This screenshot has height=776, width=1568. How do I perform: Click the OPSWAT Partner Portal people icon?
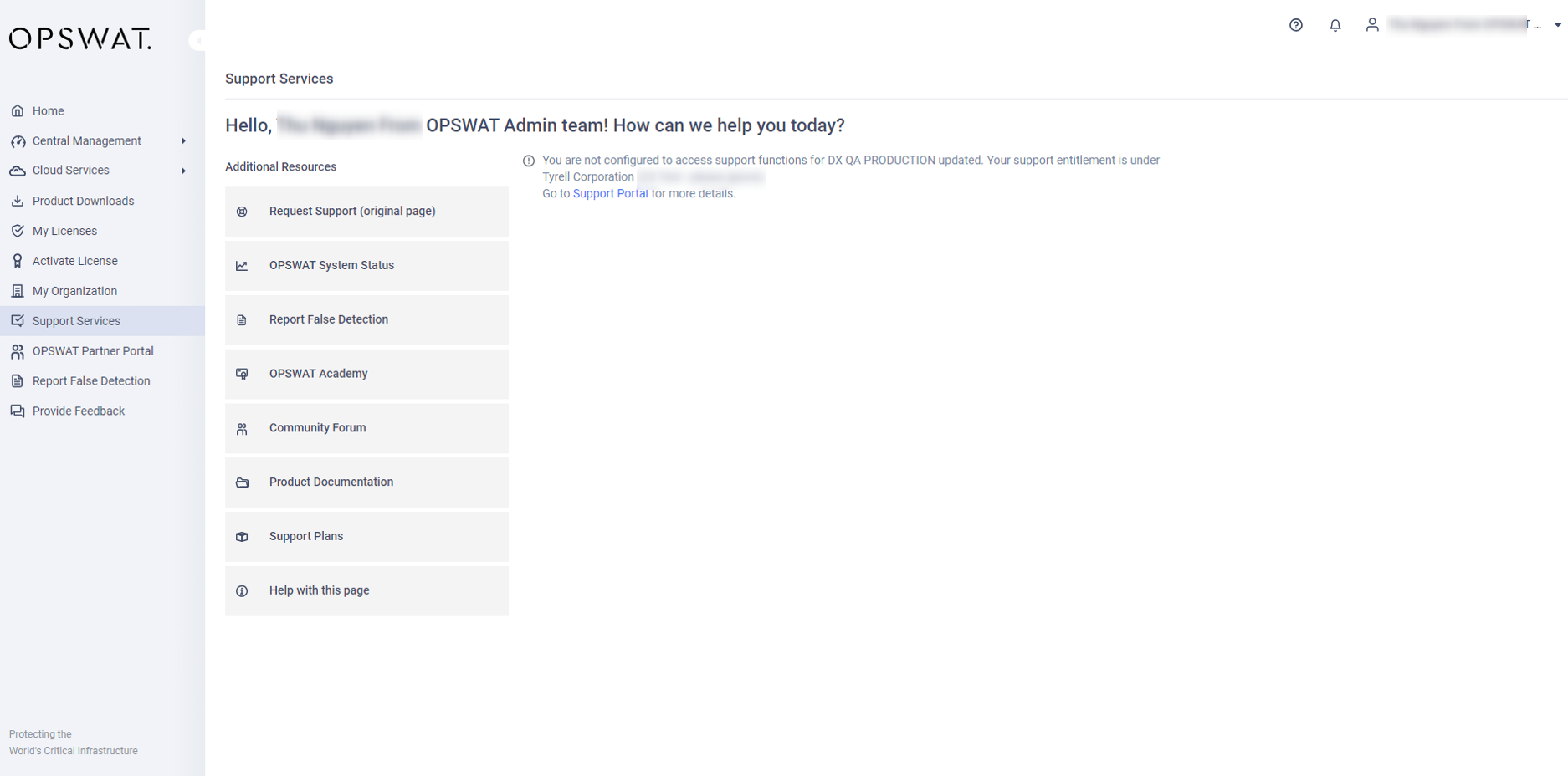pos(18,351)
